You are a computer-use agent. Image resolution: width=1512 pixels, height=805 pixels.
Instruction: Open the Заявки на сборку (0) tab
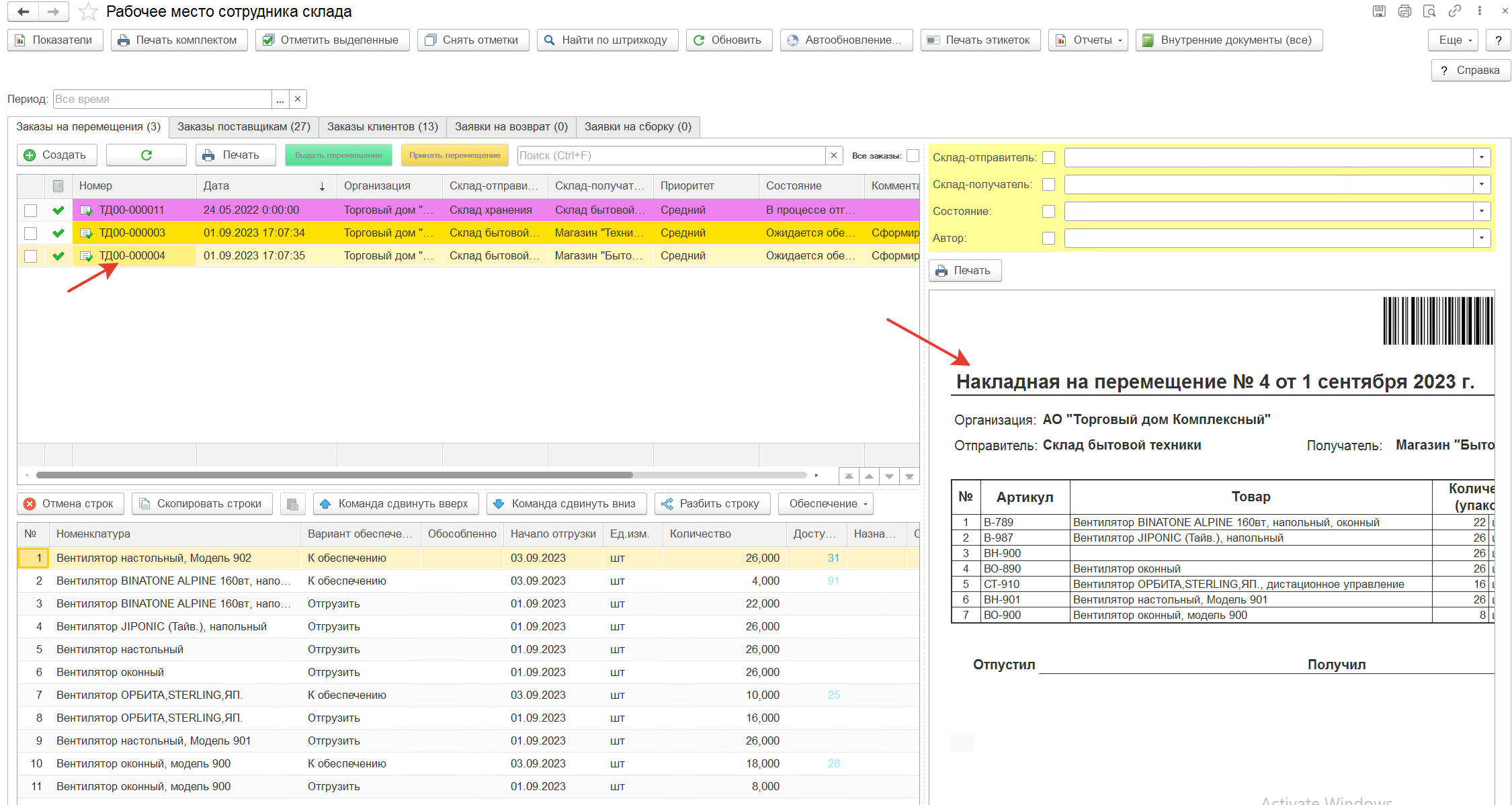pyautogui.click(x=638, y=127)
